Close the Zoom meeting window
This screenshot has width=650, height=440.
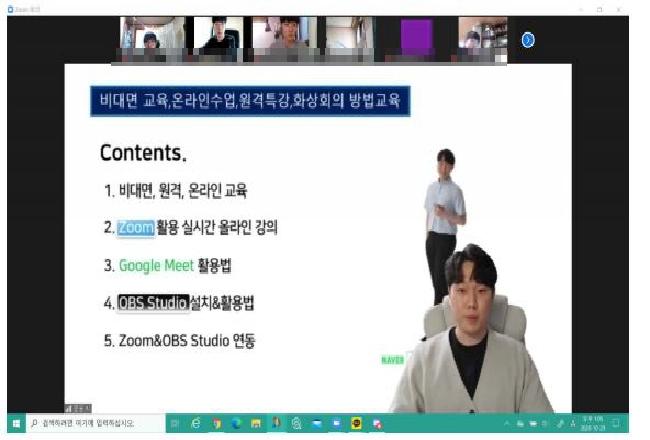point(618,9)
